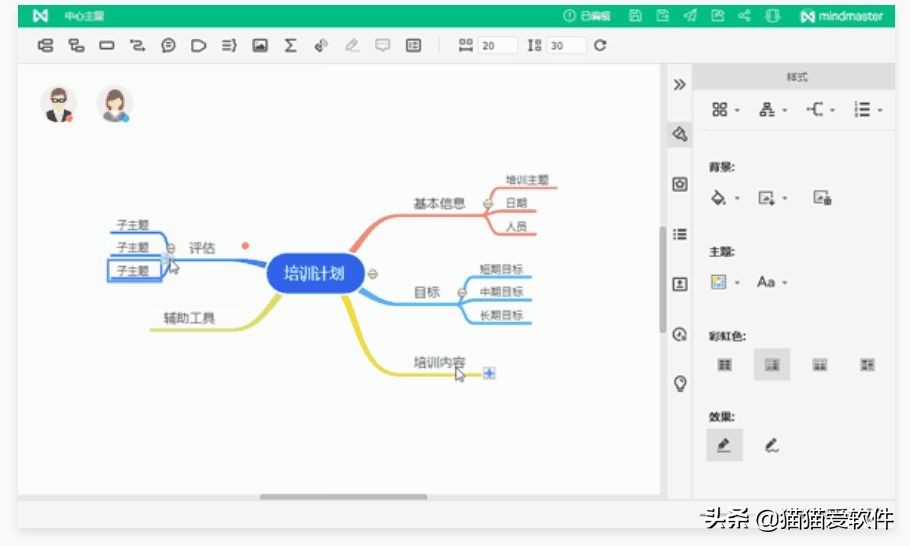Click the callout bubble toolbar icon
The height and width of the screenshot is (546, 910).
(382, 45)
